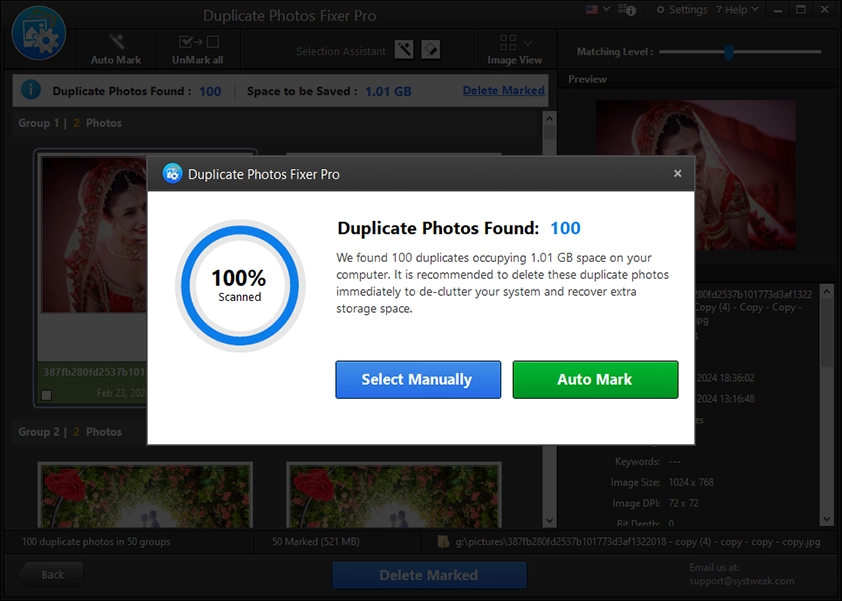Click the green Auto Mark button in dialog
Image resolution: width=842 pixels, height=601 pixels.
pyautogui.click(x=595, y=380)
